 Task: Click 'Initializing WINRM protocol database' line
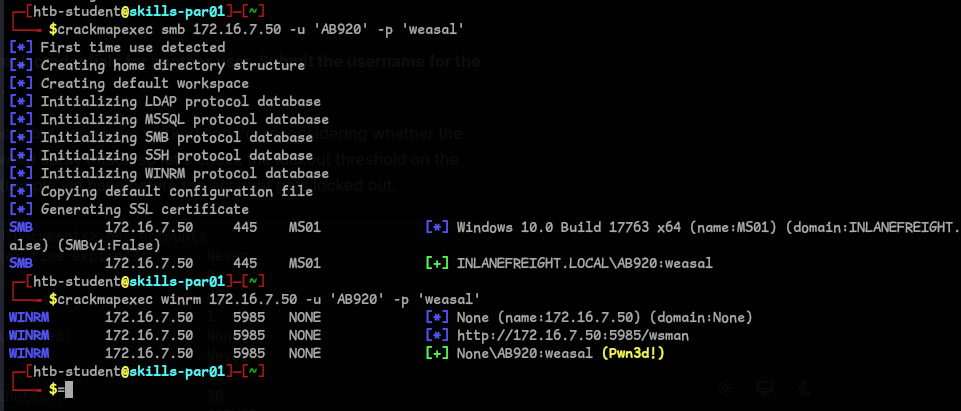[x=184, y=173]
